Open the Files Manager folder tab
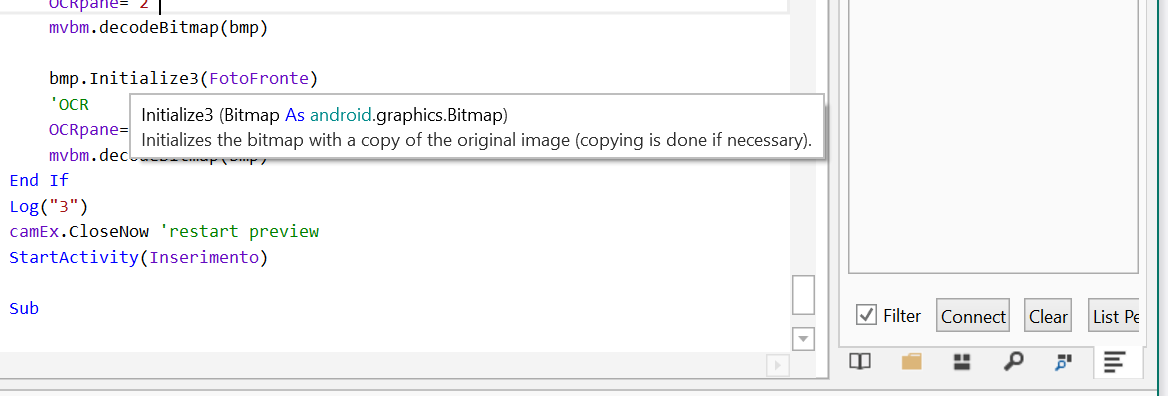This screenshot has width=1168, height=396. point(911,362)
